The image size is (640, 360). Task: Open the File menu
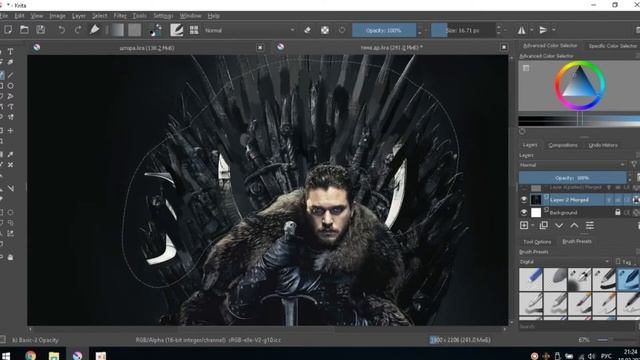(x=4, y=16)
